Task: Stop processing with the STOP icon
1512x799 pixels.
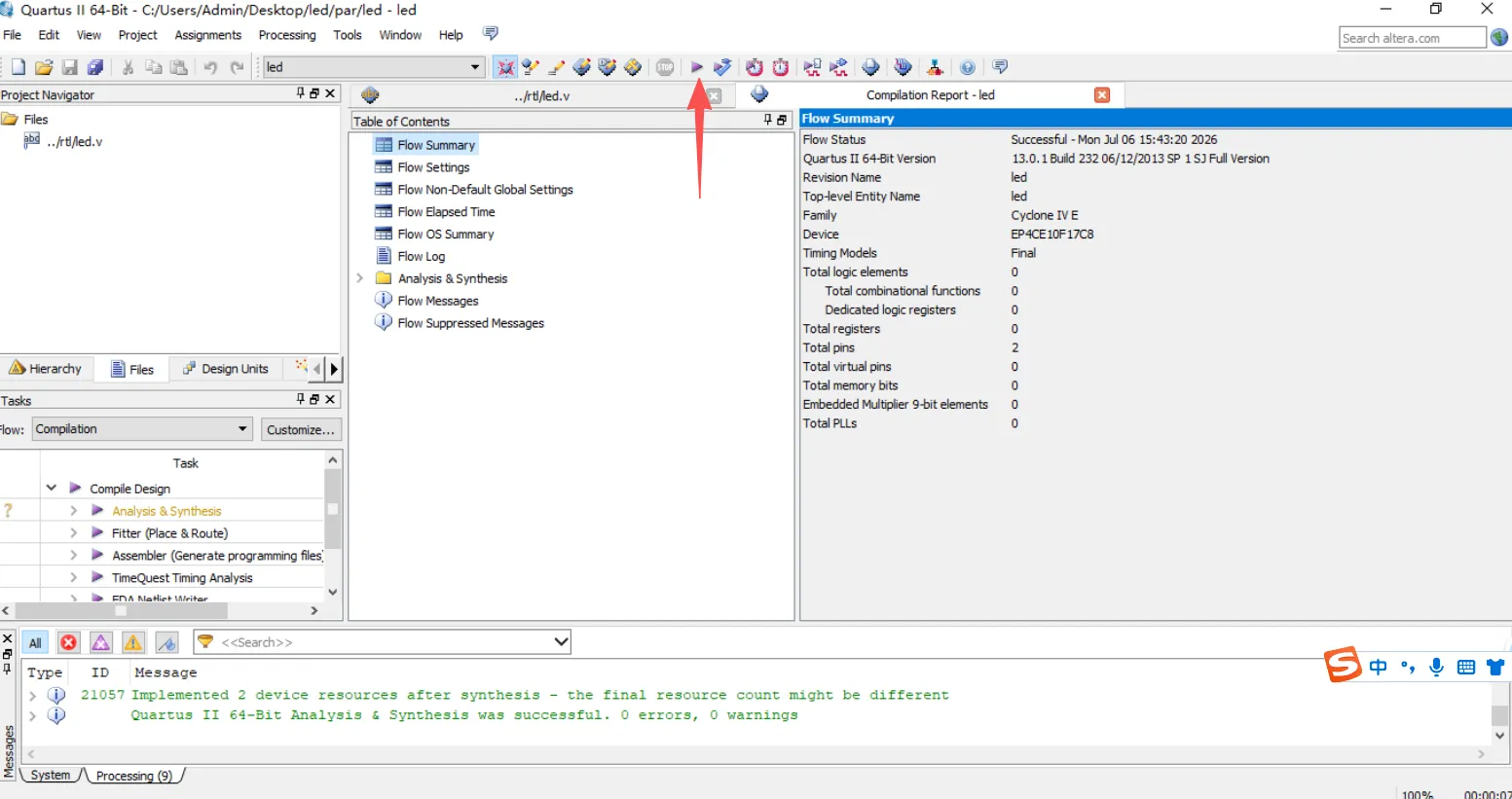Action: click(x=665, y=67)
